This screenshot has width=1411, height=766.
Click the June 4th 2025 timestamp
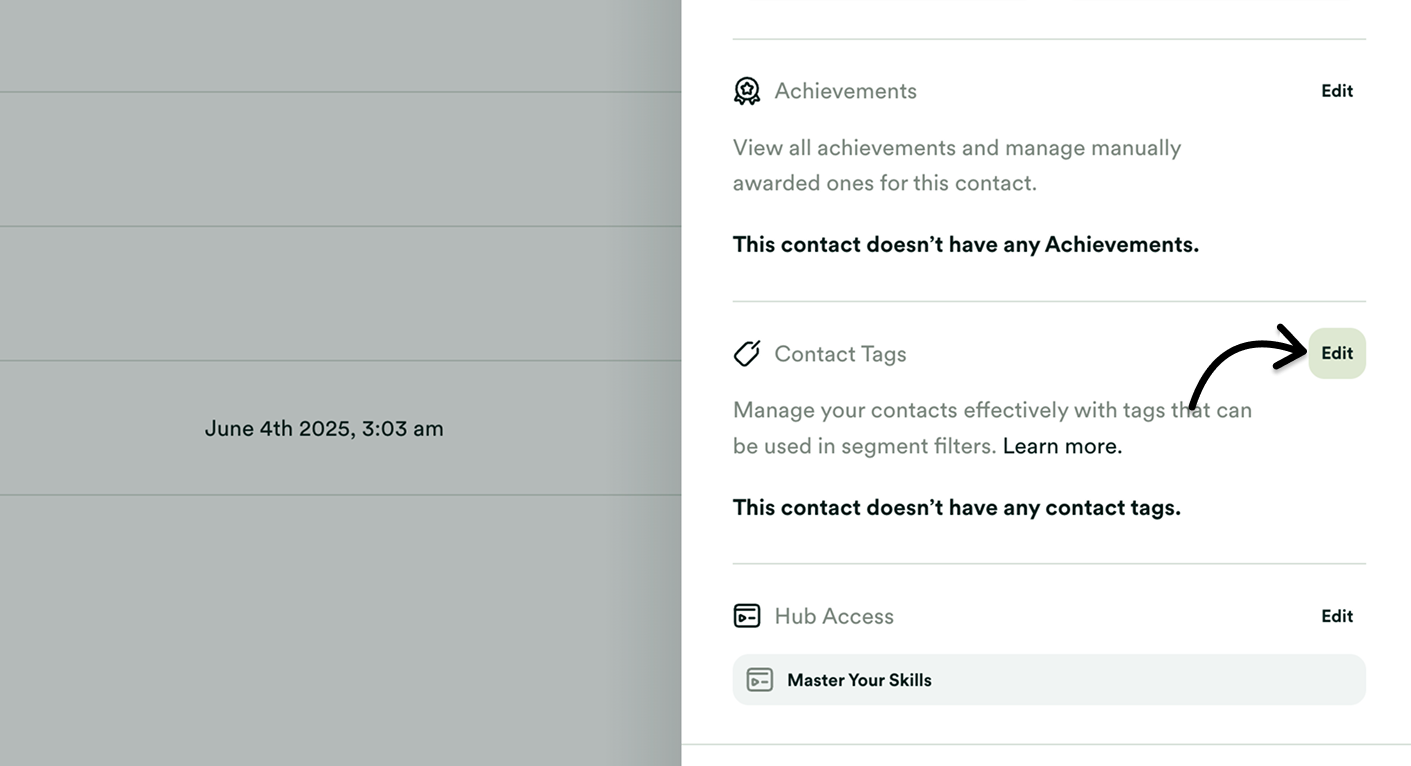click(324, 428)
